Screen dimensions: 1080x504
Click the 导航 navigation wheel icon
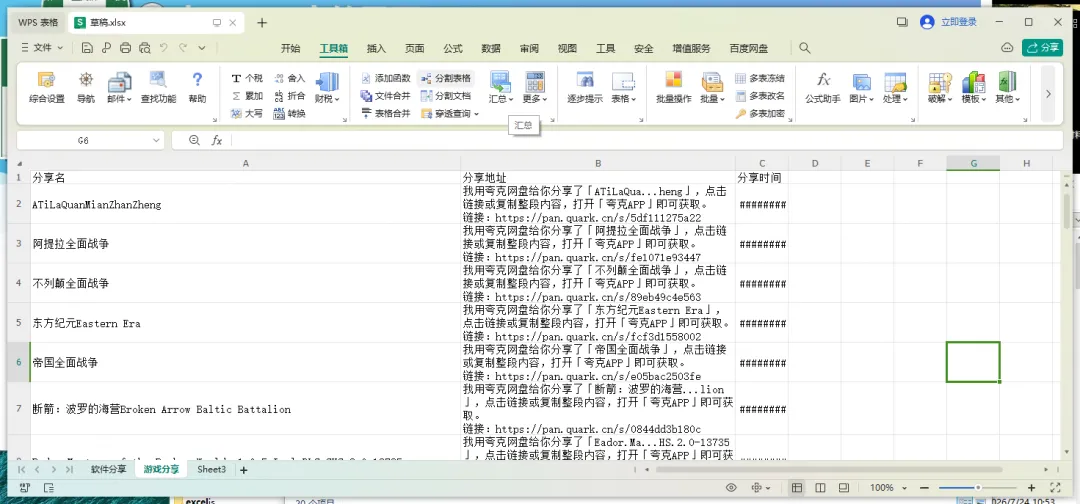86,87
